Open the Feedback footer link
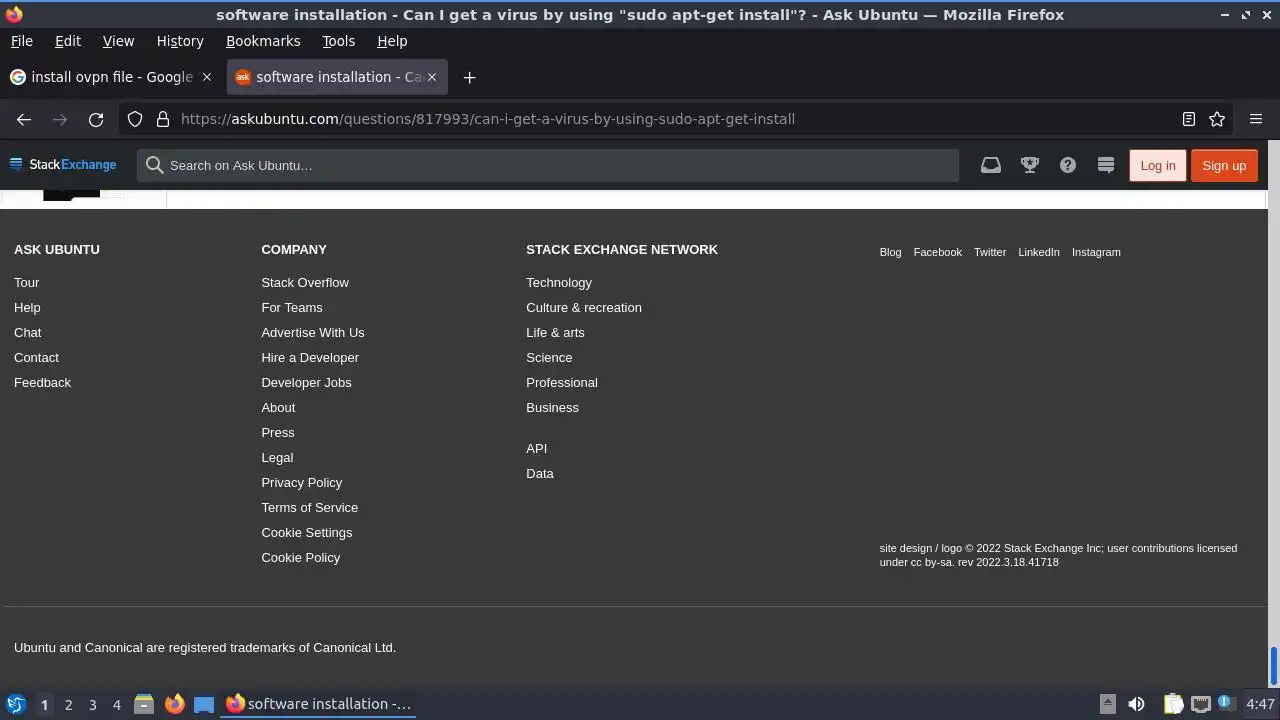 point(42,383)
